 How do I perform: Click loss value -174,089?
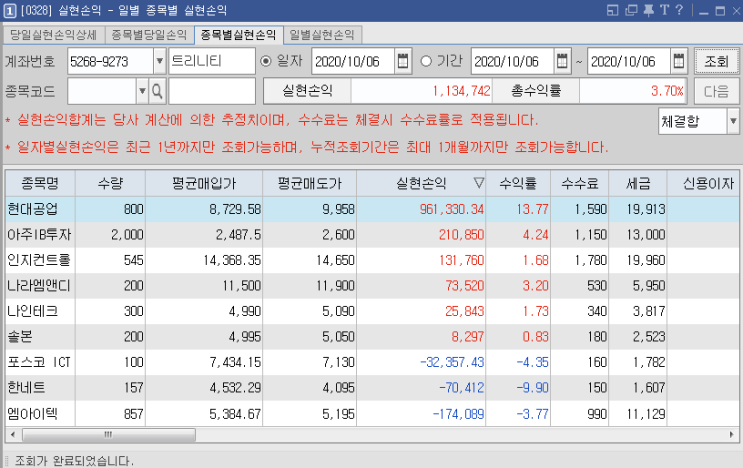point(458,414)
